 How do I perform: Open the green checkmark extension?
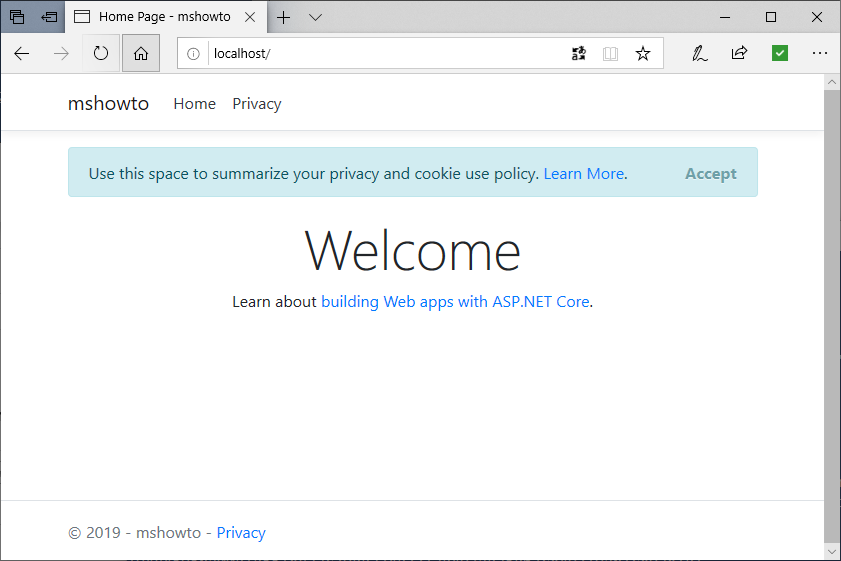pos(779,53)
